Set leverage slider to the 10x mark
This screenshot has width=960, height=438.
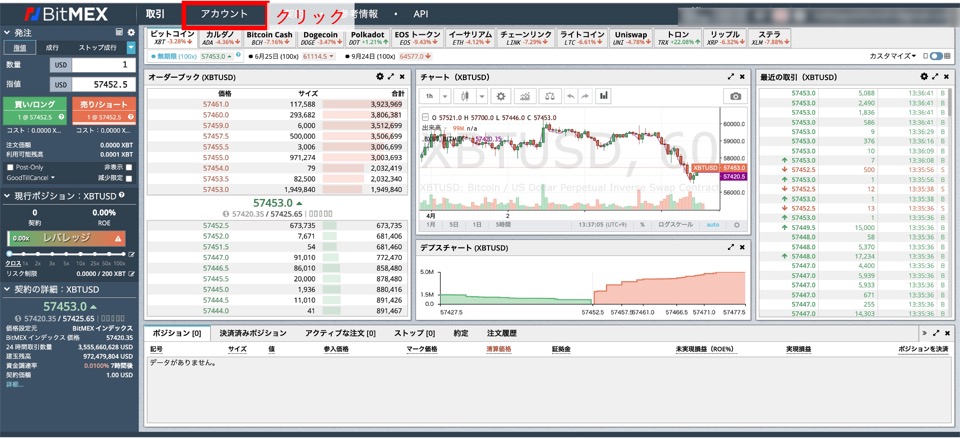point(80,254)
